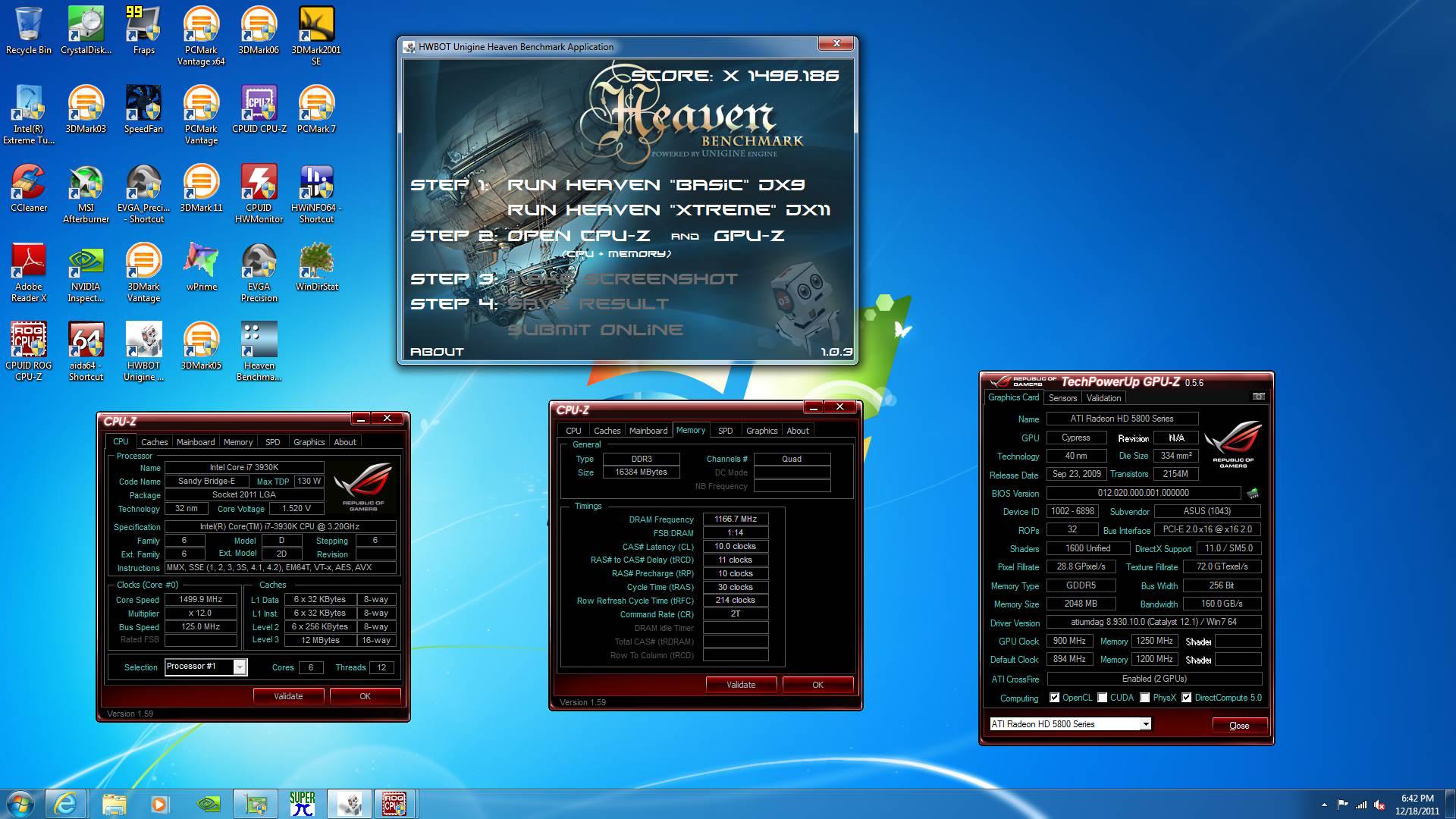This screenshot has height=819, width=1456.
Task: Open 3DMark2001 SE desktop icon
Action: point(316,35)
